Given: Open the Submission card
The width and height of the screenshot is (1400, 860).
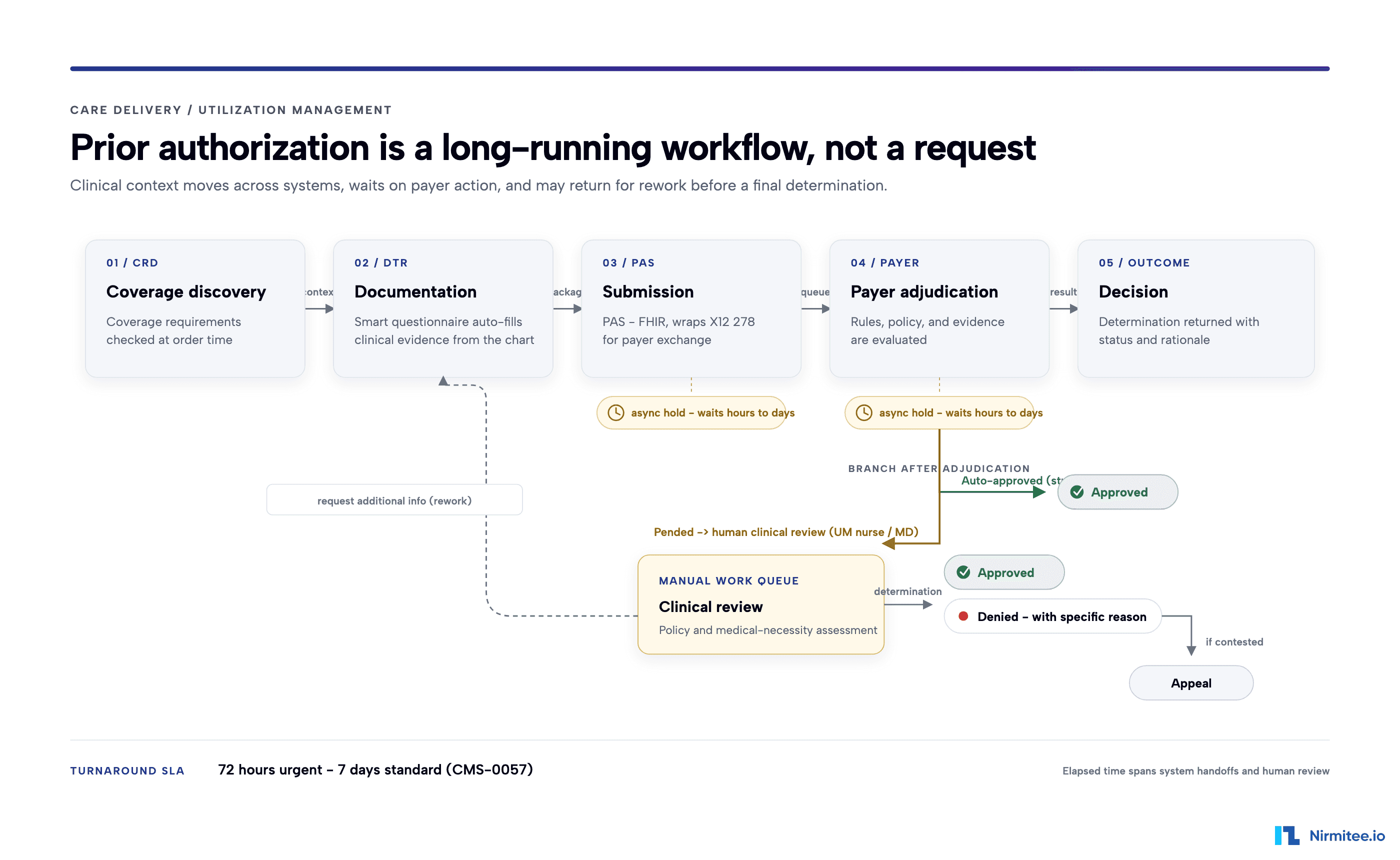Looking at the screenshot, I should click(x=691, y=308).
